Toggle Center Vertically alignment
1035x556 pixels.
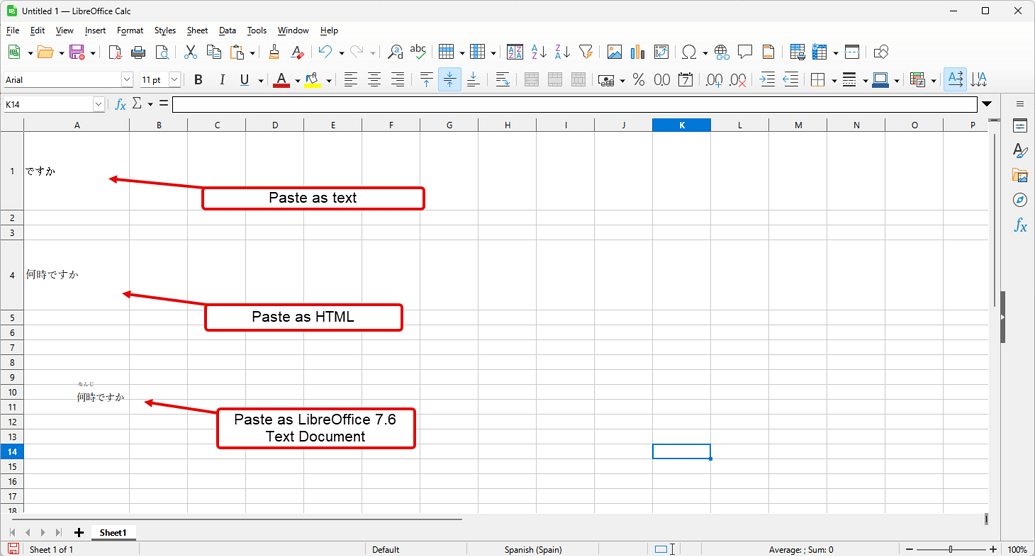pyautogui.click(x=450, y=80)
